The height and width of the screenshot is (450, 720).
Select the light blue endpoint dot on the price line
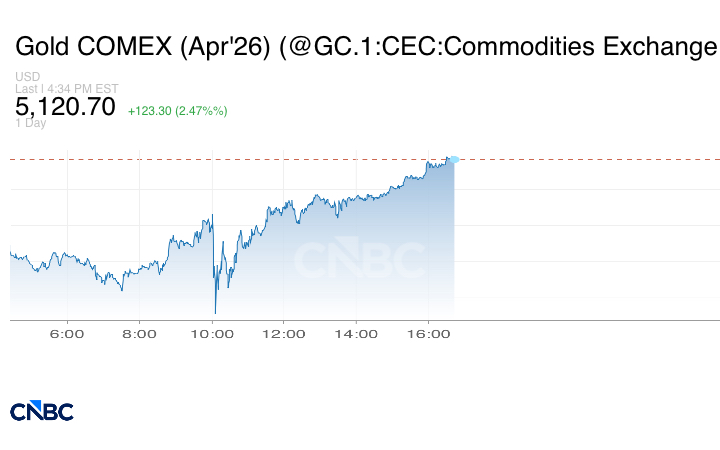click(x=454, y=159)
